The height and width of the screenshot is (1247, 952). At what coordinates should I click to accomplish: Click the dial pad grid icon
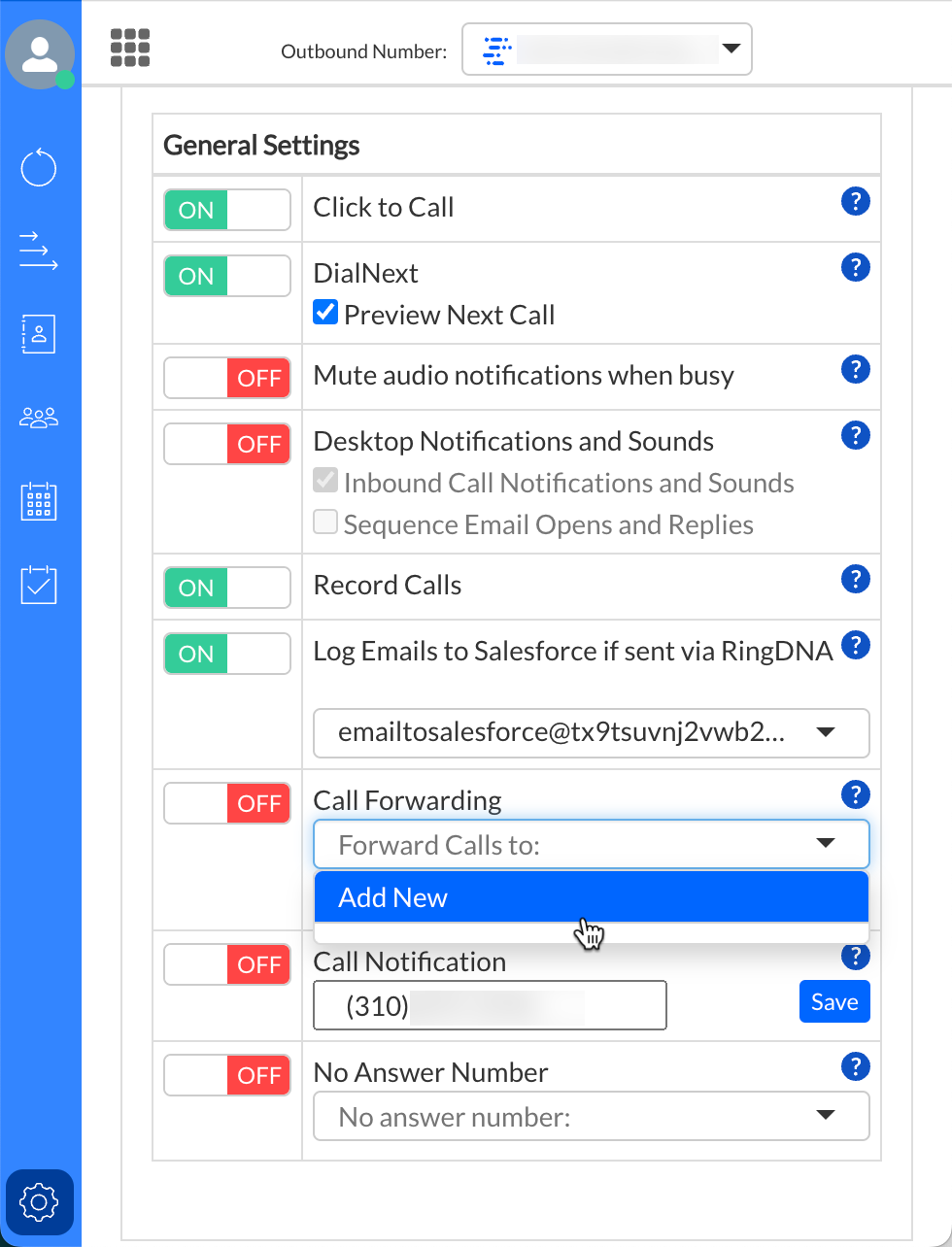(130, 48)
